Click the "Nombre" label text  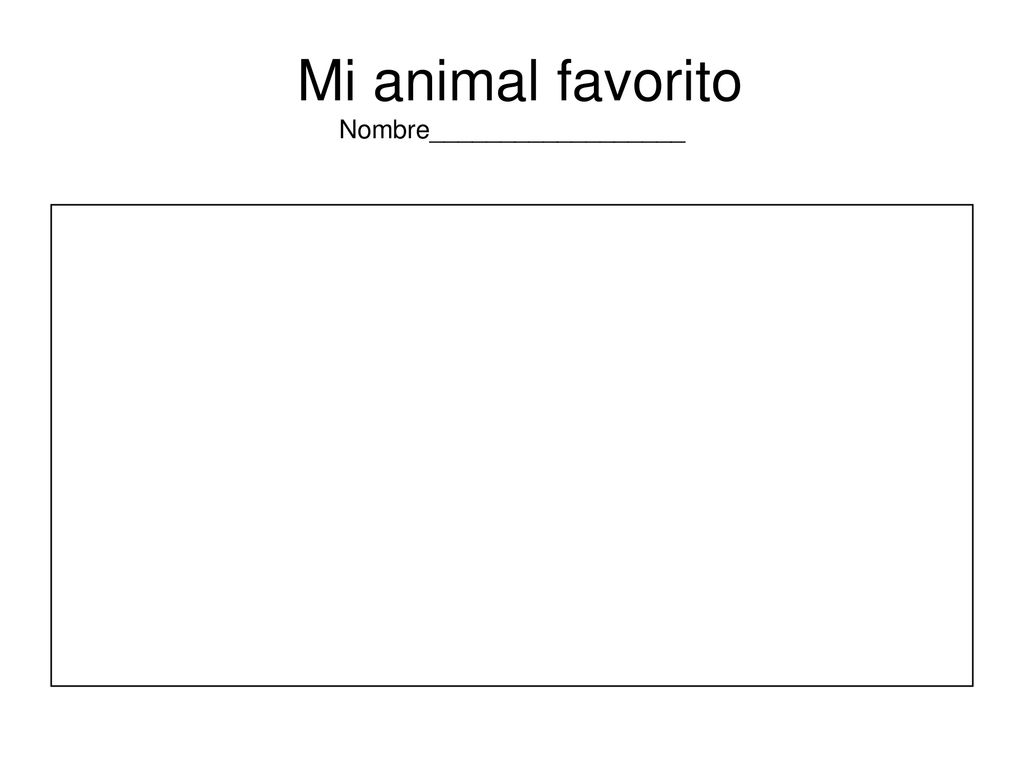point(384,129)
